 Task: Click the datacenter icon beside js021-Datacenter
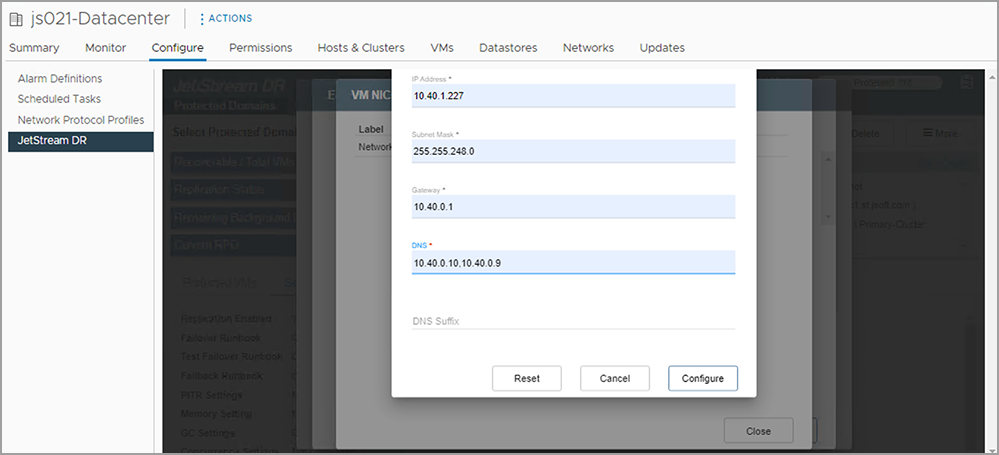17,18
